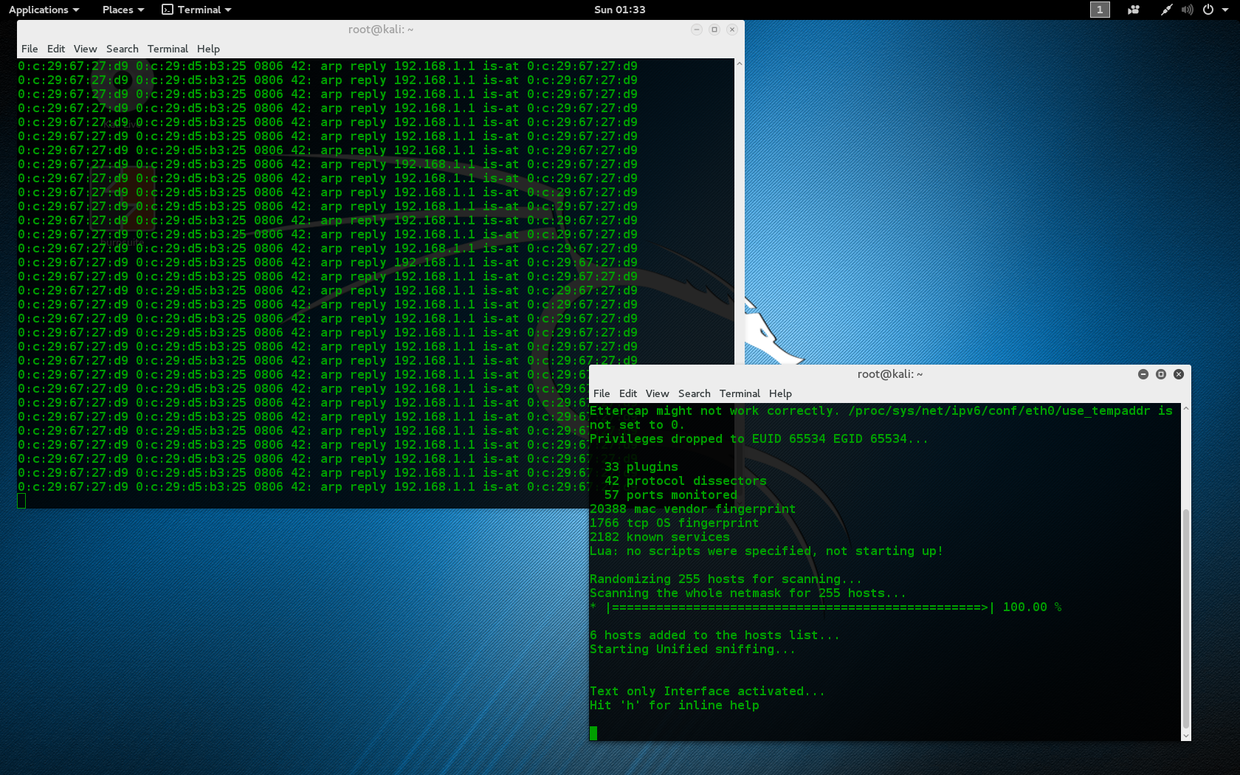
Task: Open the Terminal app menu in top panel
Action: pos(197,10)
